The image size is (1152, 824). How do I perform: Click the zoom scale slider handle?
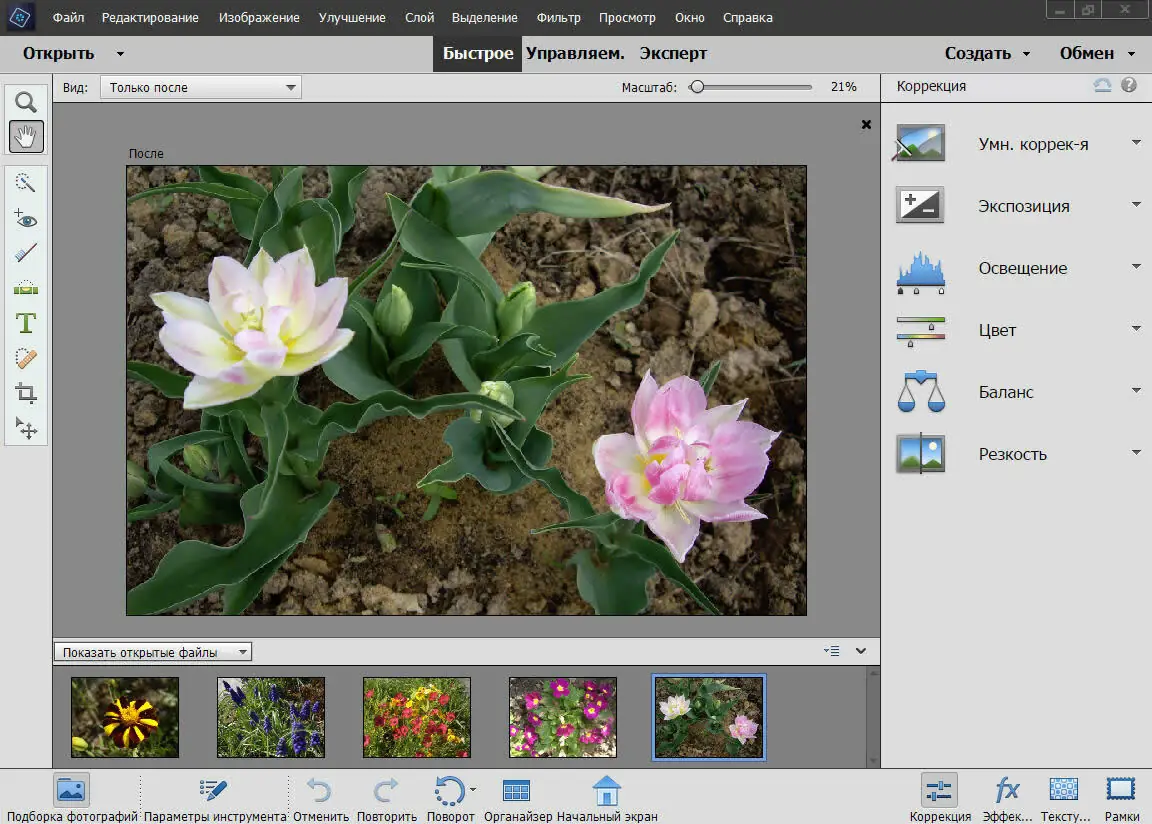click(696, 87)
